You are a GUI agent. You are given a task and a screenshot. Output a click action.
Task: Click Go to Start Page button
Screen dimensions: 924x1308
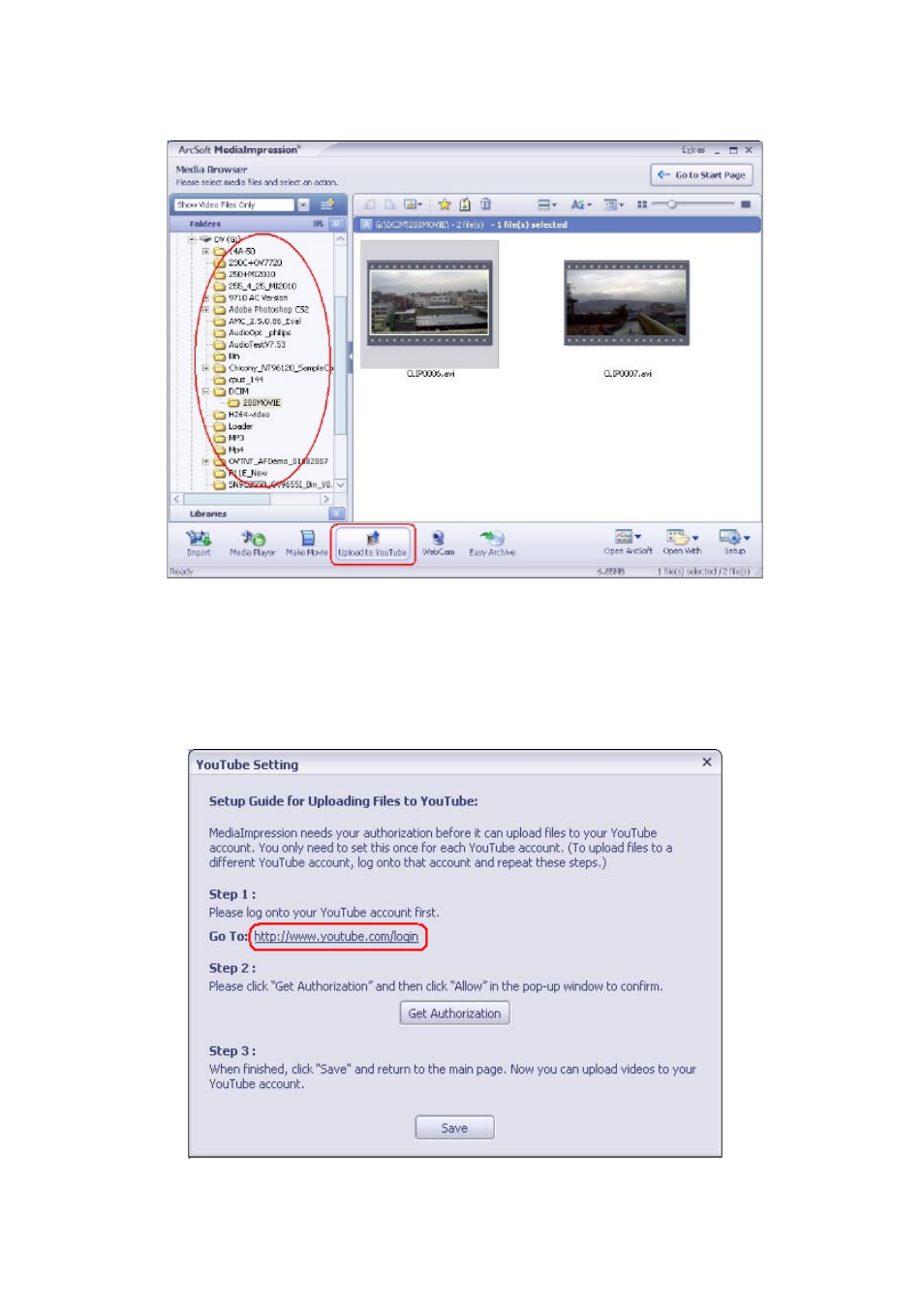[x=702, y=175]
